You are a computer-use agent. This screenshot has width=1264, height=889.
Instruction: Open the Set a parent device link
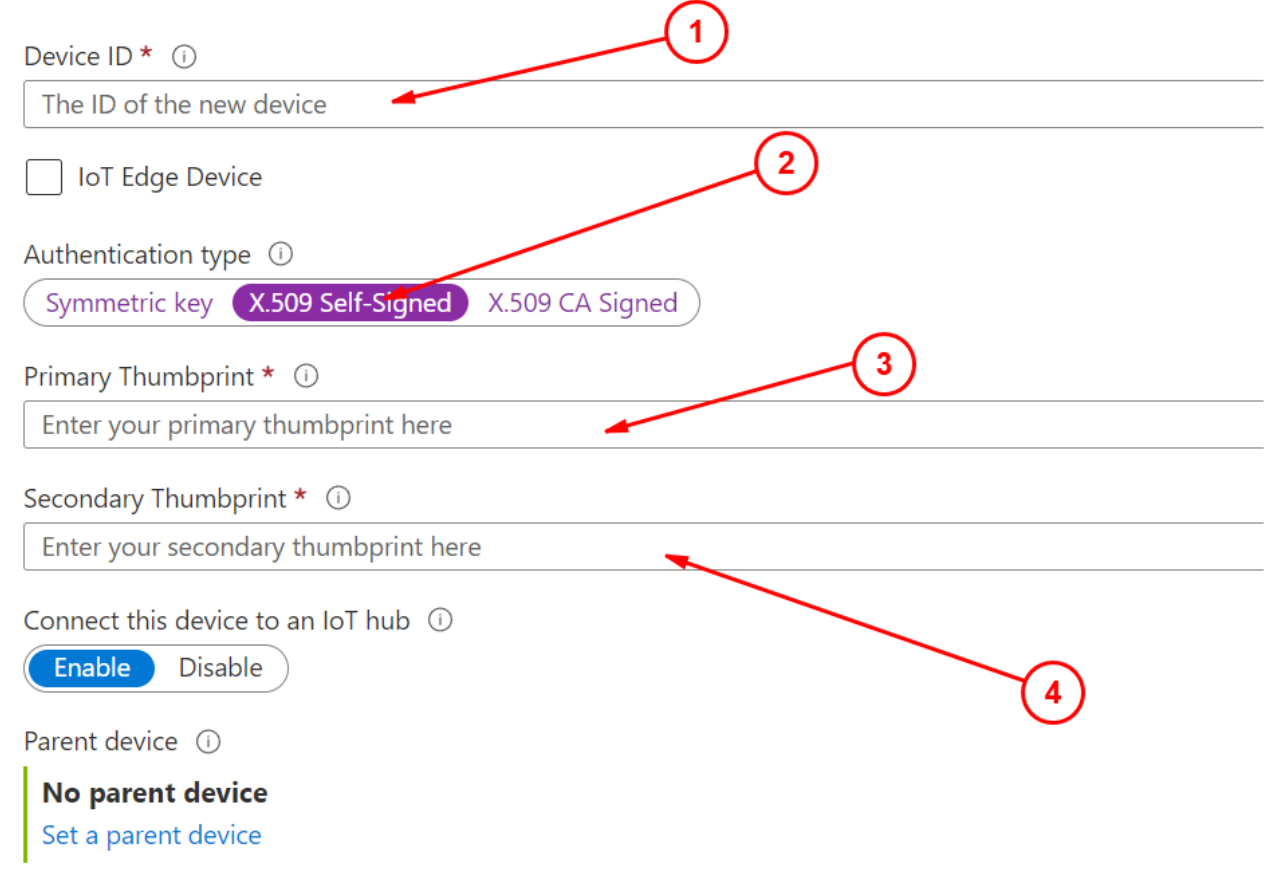152,835
